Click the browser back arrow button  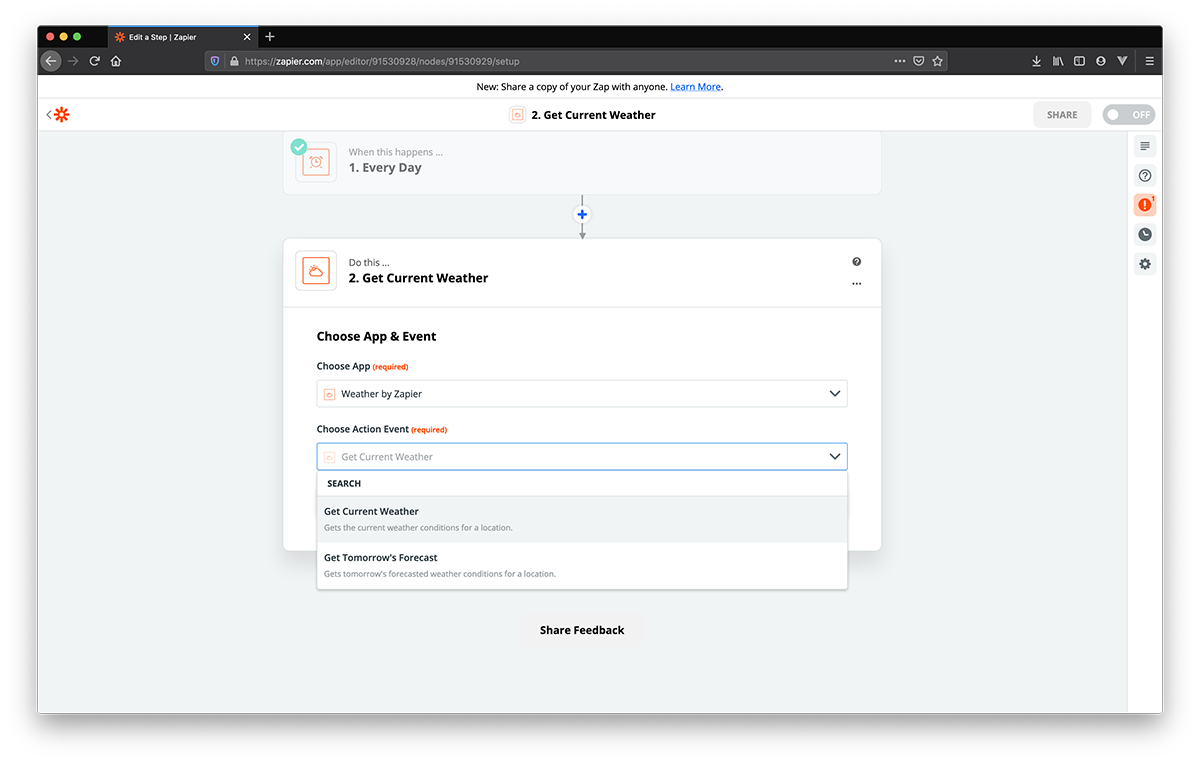[51, 61]
